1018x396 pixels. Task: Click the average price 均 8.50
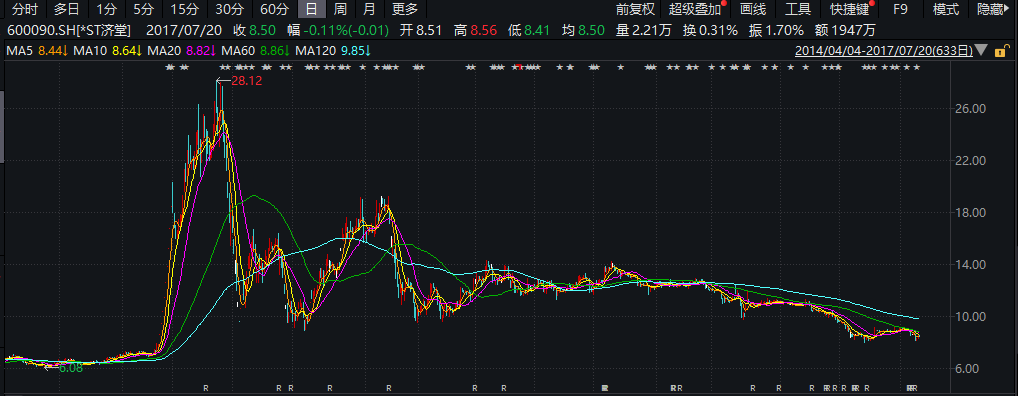click(x=583, y=30)
